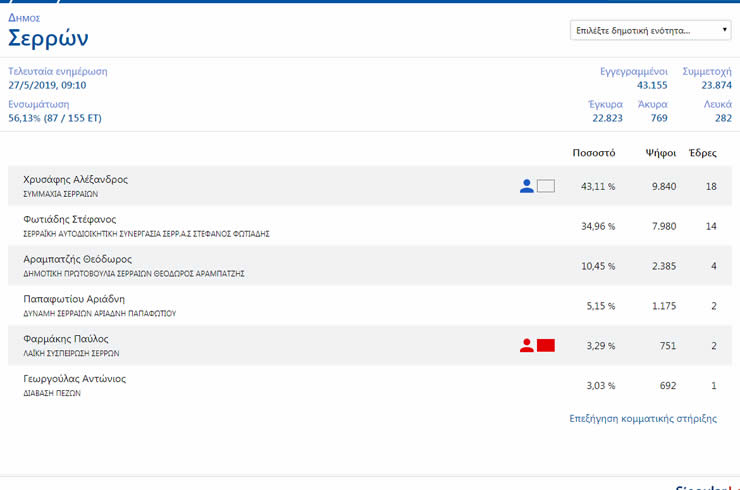Open the Επιλέξτε δημοτική ενότητα dropdown
This screenshot has height=490, width=740.
coord(651,30)
